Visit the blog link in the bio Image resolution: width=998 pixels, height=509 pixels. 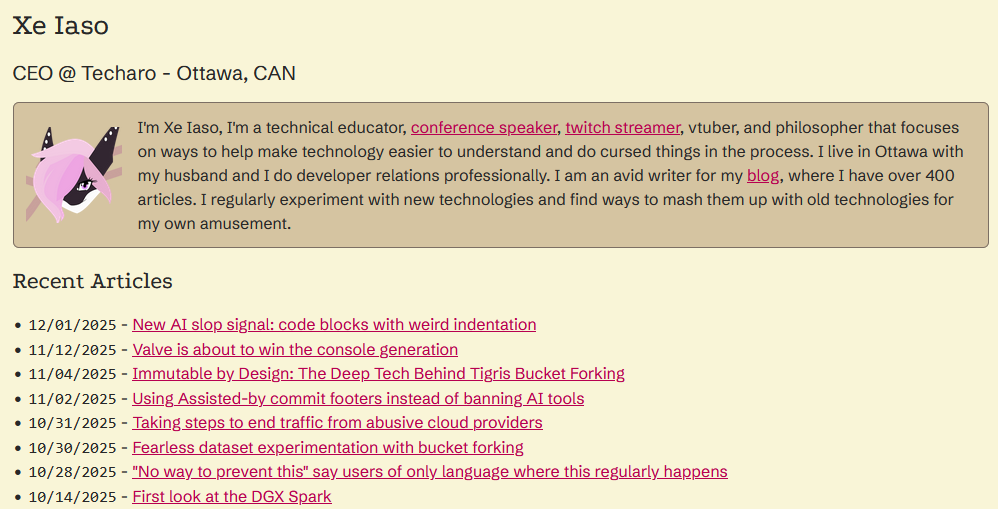762,176
